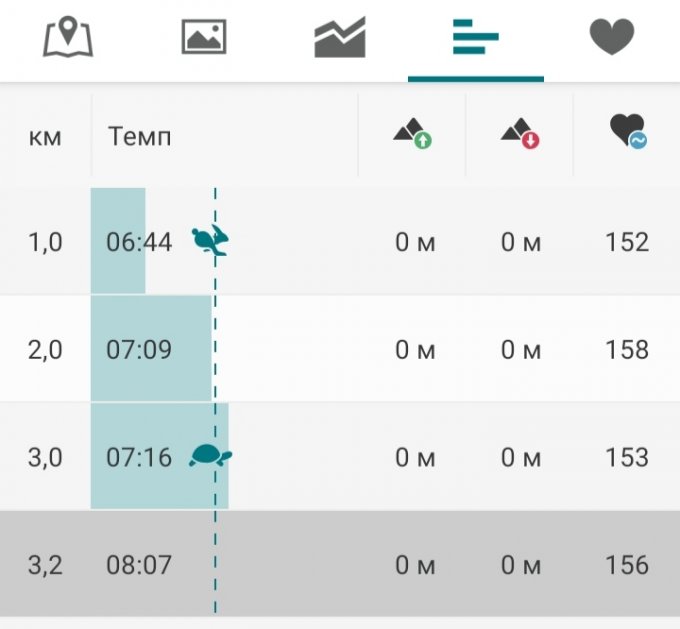This screenshot has height=629, width=680.
Task: Click the 08:07 pace value
Action: pos(139,565)
